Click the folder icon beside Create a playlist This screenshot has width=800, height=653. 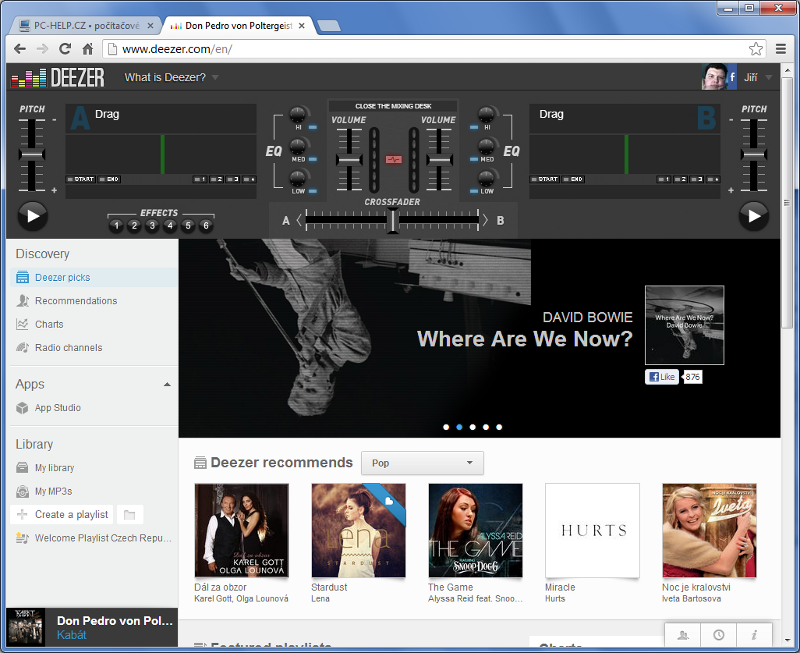tap(129, 514)
